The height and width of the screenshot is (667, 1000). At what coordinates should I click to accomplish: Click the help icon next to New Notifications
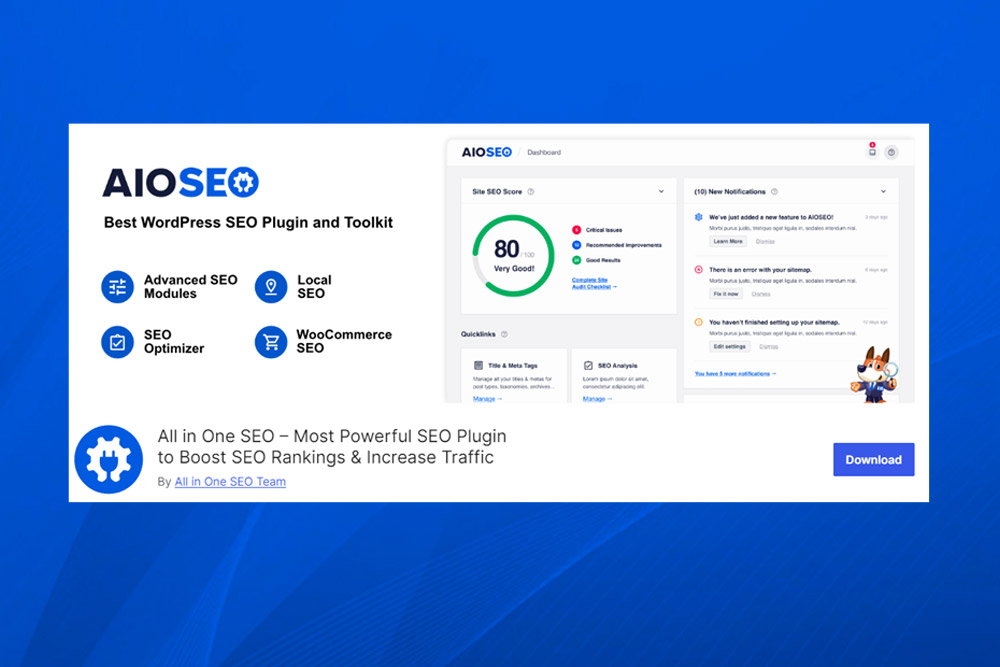click(x=774, y=191)
